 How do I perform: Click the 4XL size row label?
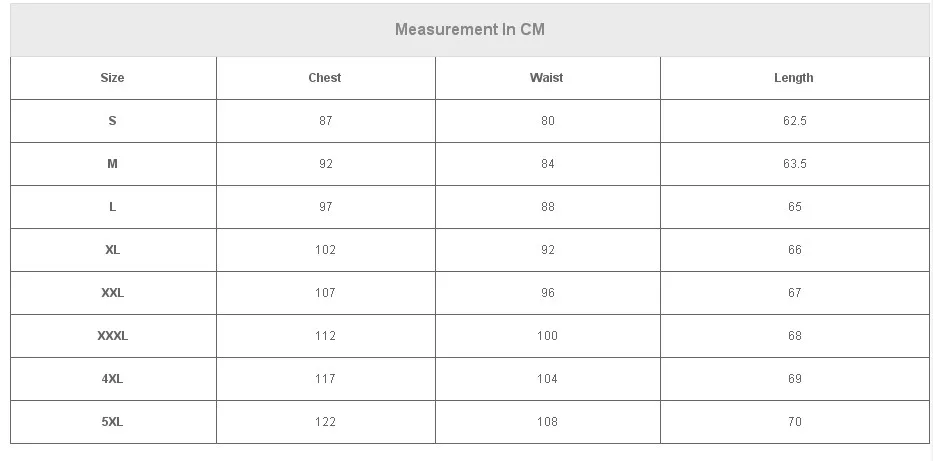coord(112,379)
